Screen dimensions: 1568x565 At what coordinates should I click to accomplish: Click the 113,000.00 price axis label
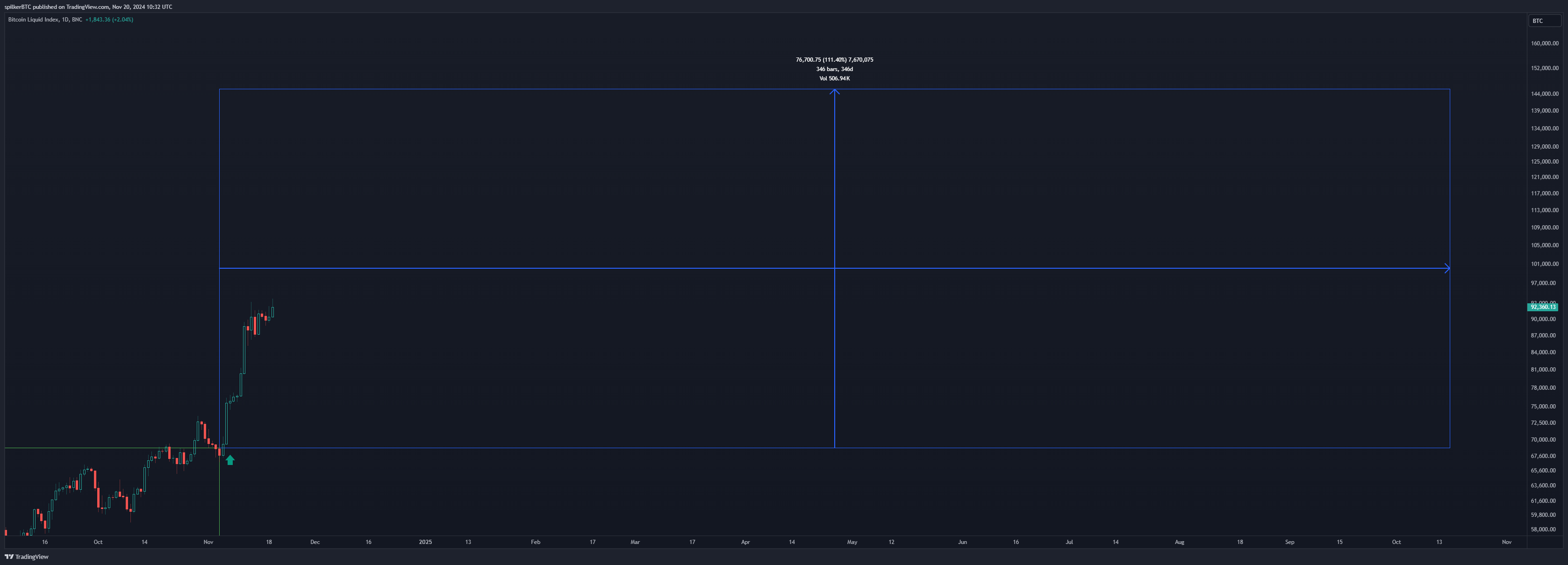[x=1545, y=210]
